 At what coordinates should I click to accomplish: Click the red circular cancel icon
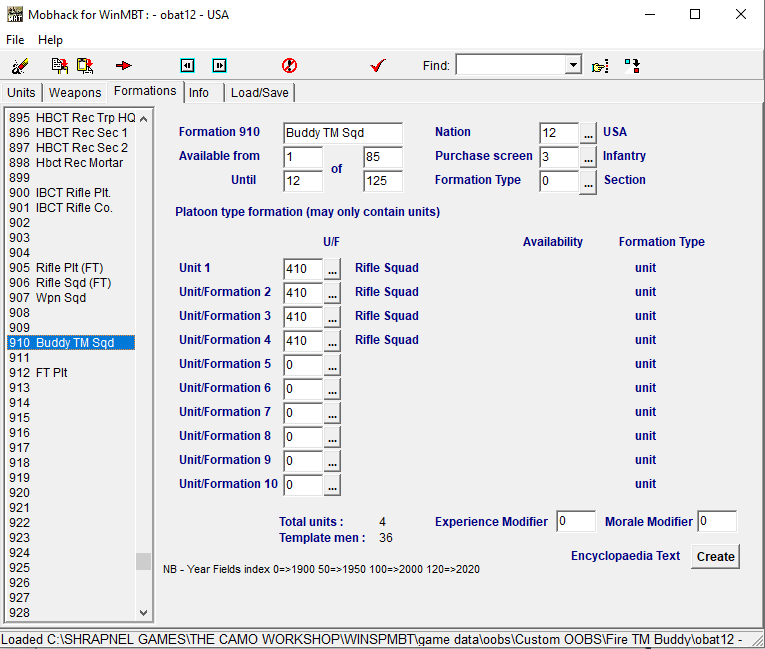[x=289, y=66]
